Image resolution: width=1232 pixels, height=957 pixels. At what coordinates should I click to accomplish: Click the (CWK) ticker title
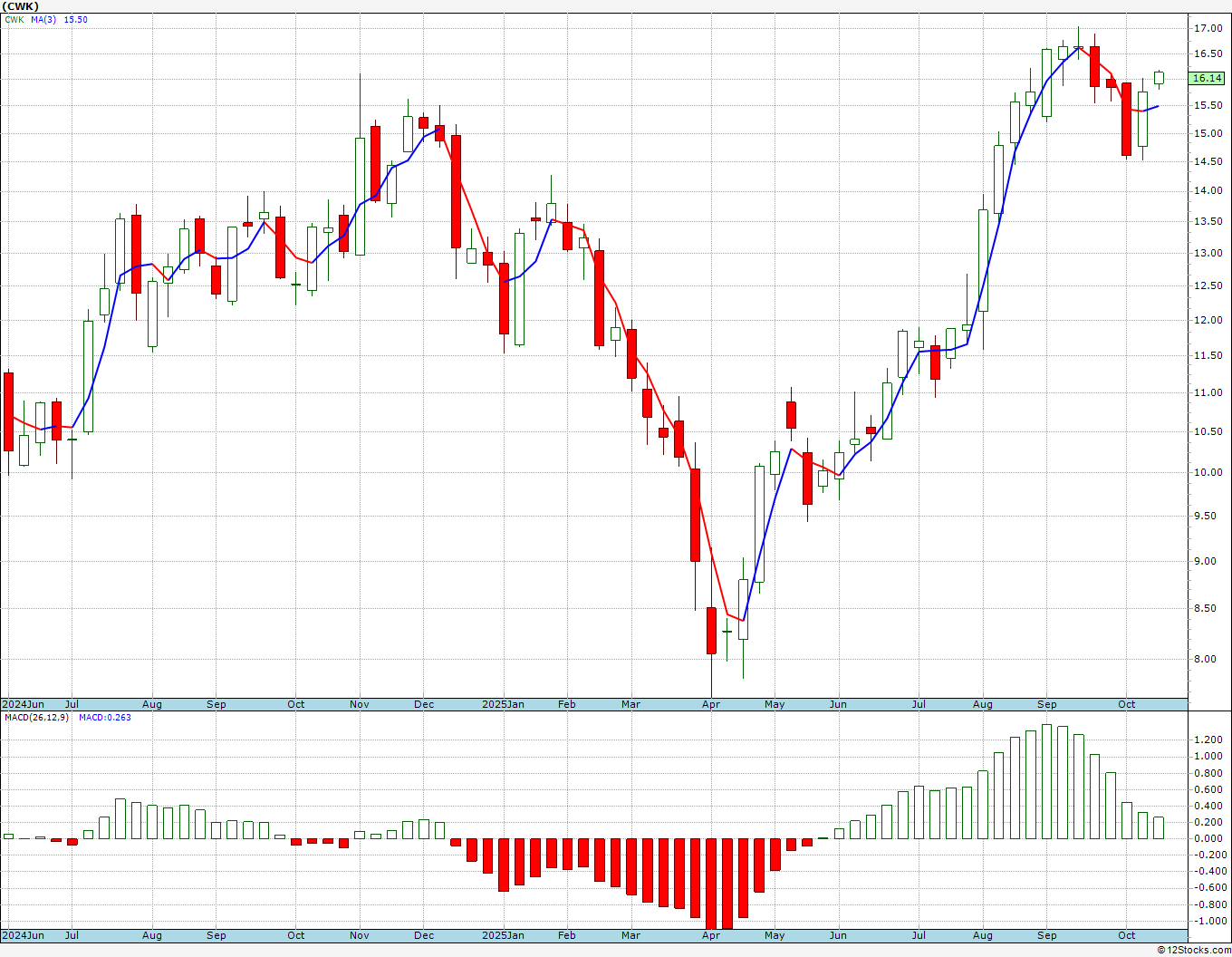(x=21, y=6)
